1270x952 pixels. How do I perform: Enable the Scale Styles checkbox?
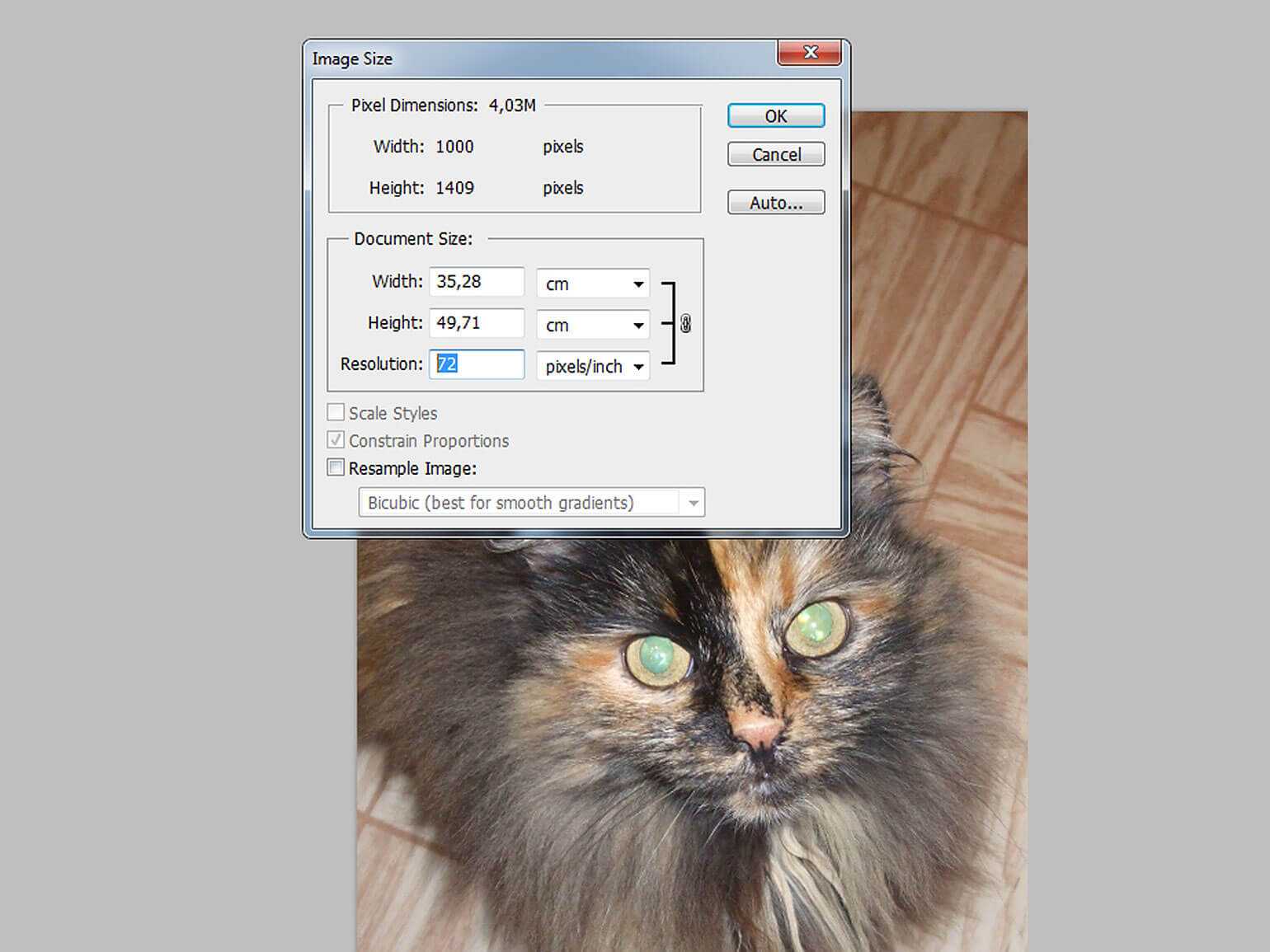click(336, 412)
